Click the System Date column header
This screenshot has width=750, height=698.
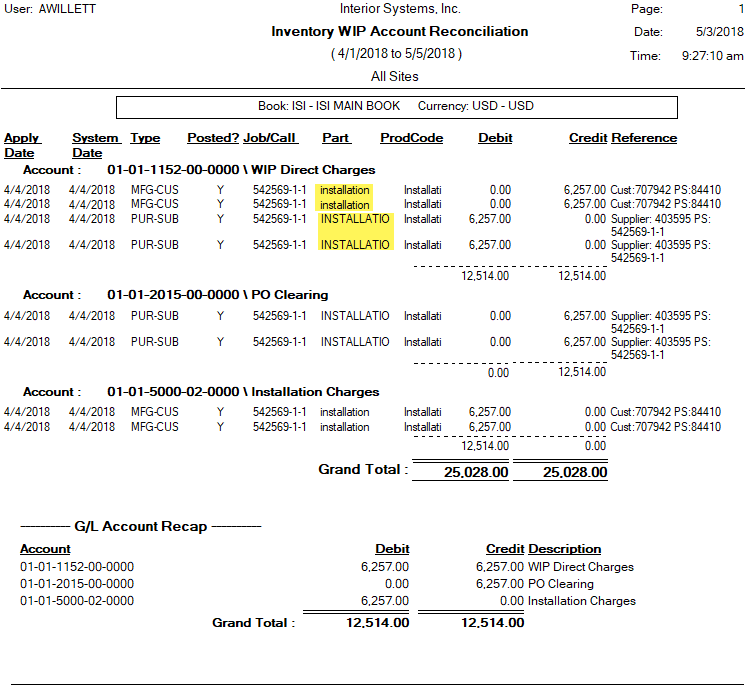(96, 145)
